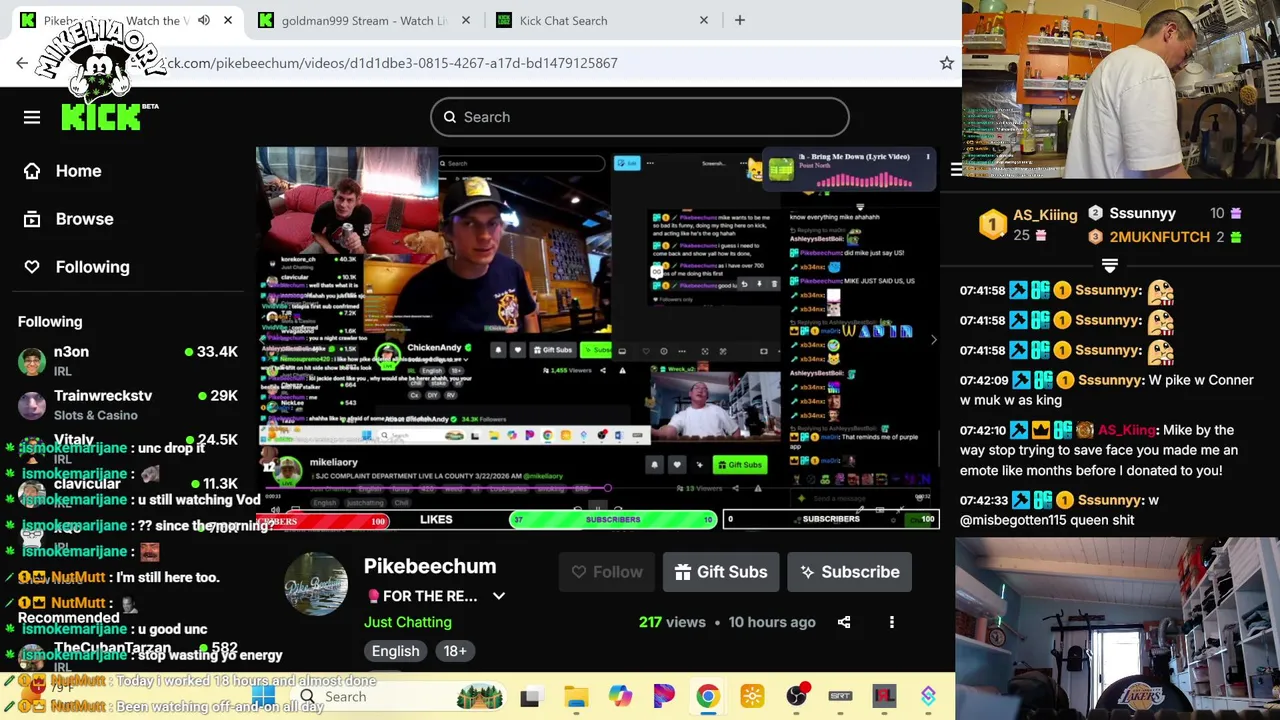Open Copilot from the taskbar
This screenshot has width=1280, height=720.
tap(620, 697)
